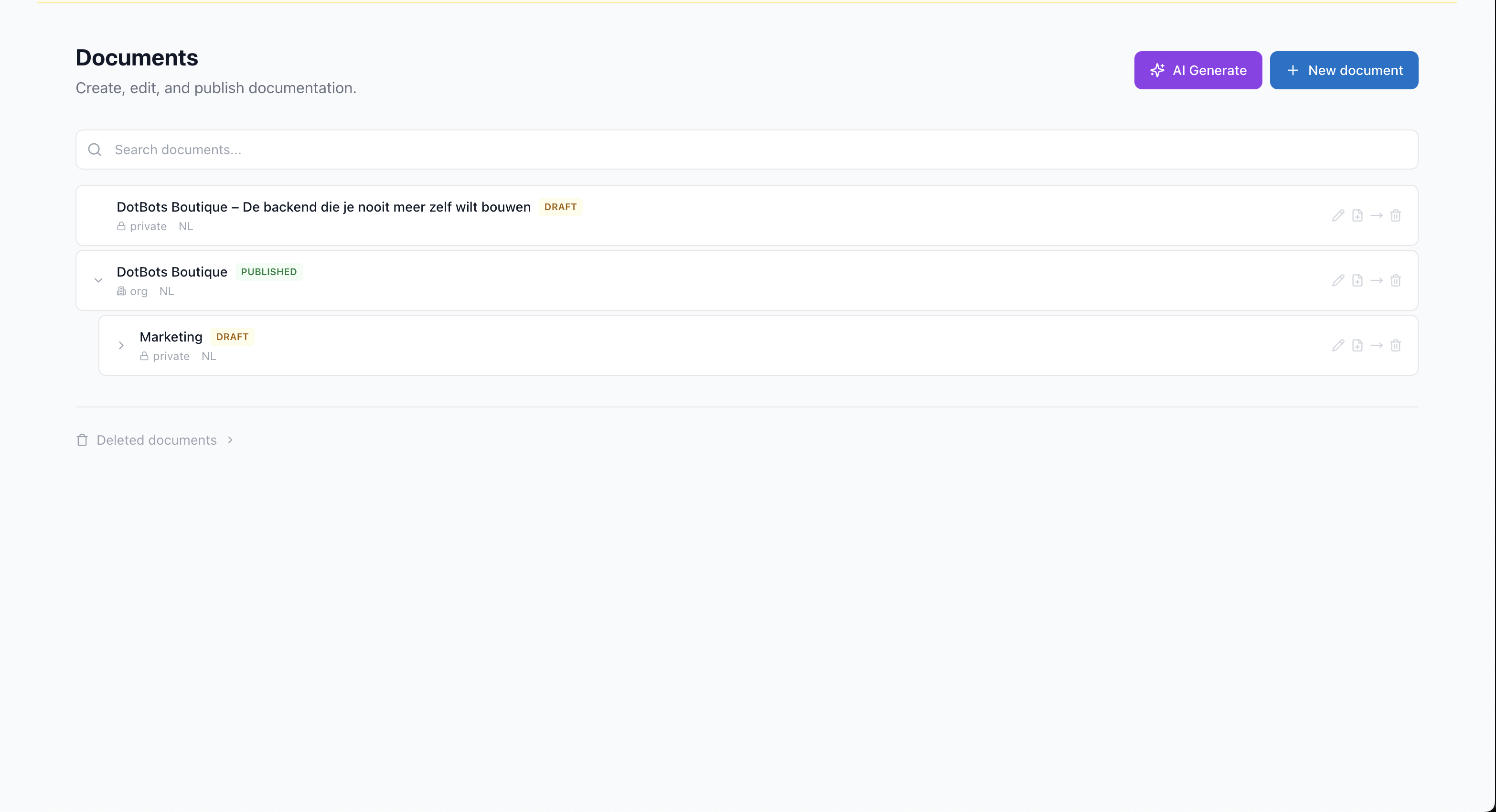This screenshot has height=812, width=1496.
Task: Click lock icon of 'De backend' draft
Action: (x=121, y=226)
